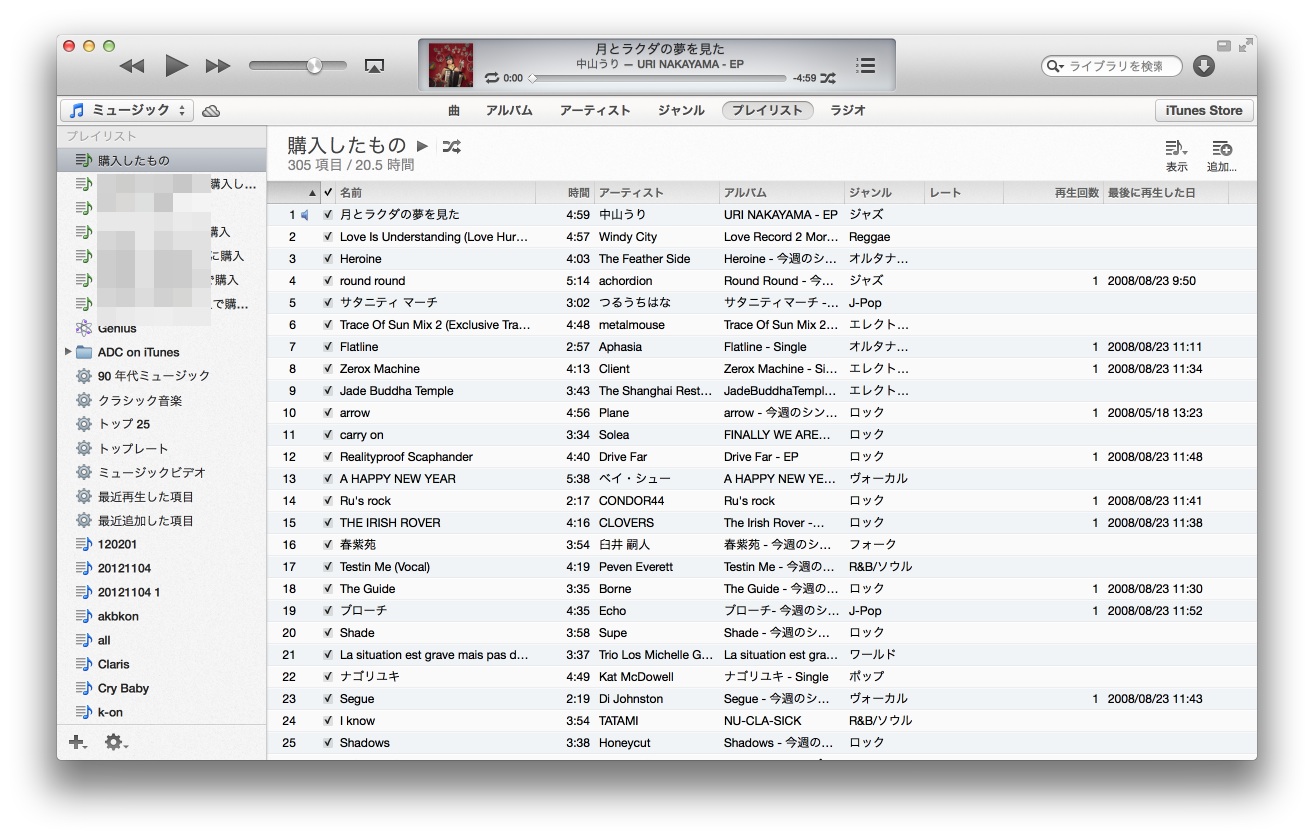Sort by the アーティスト column header
Image resolution: width=1314 pixels, height=839 pixels.
656,192
